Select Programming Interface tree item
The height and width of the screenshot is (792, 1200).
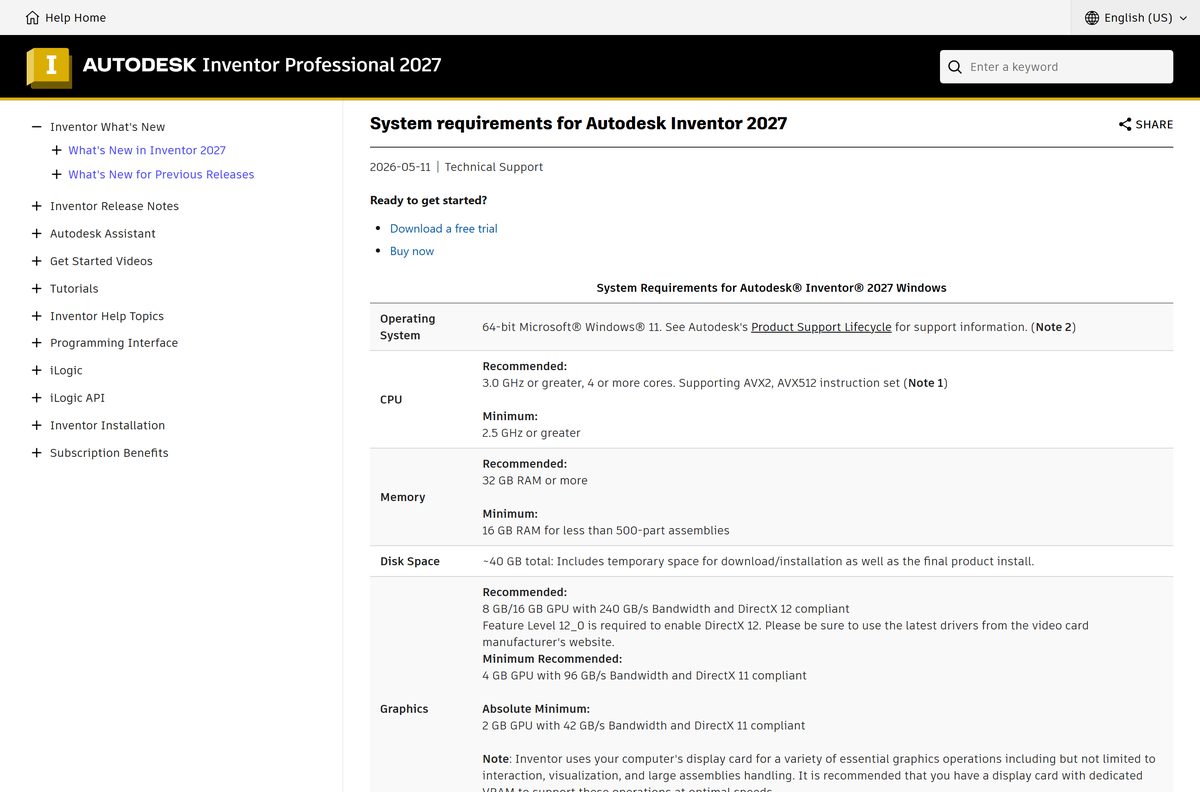(x=114, y=343)
